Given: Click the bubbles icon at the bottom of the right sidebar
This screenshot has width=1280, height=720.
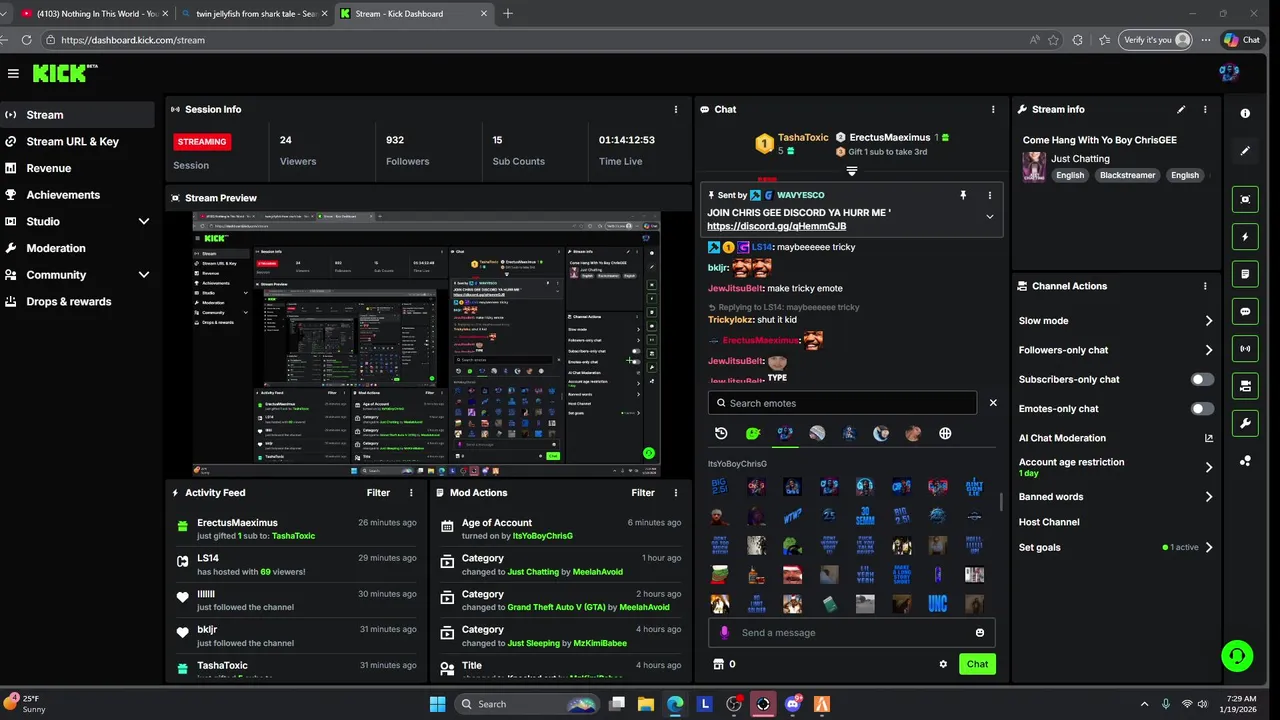Looking at the screenshot, I should [1245, 461].
